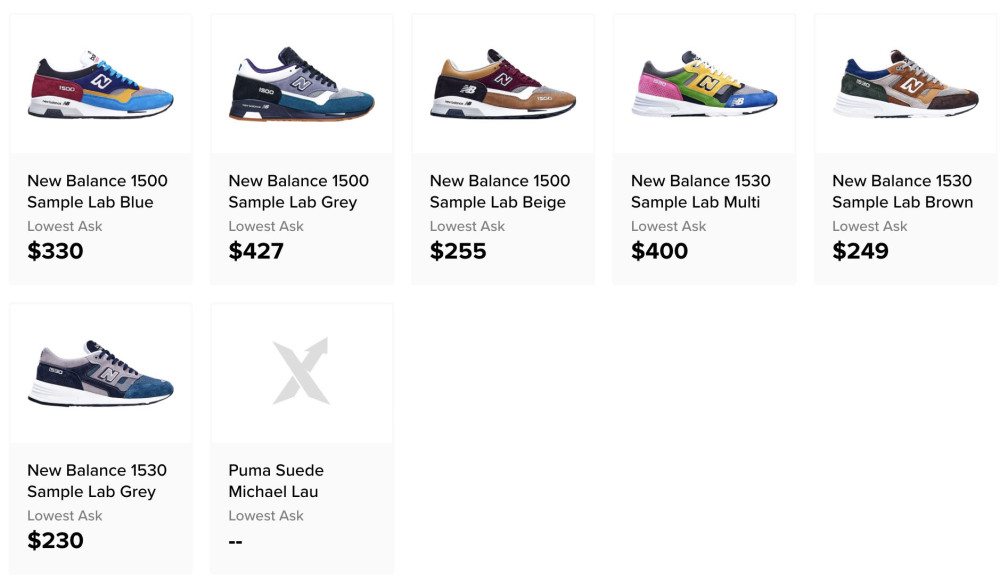
Task: Click the $330 lowest ask price
Action: [x=55, y=251]
